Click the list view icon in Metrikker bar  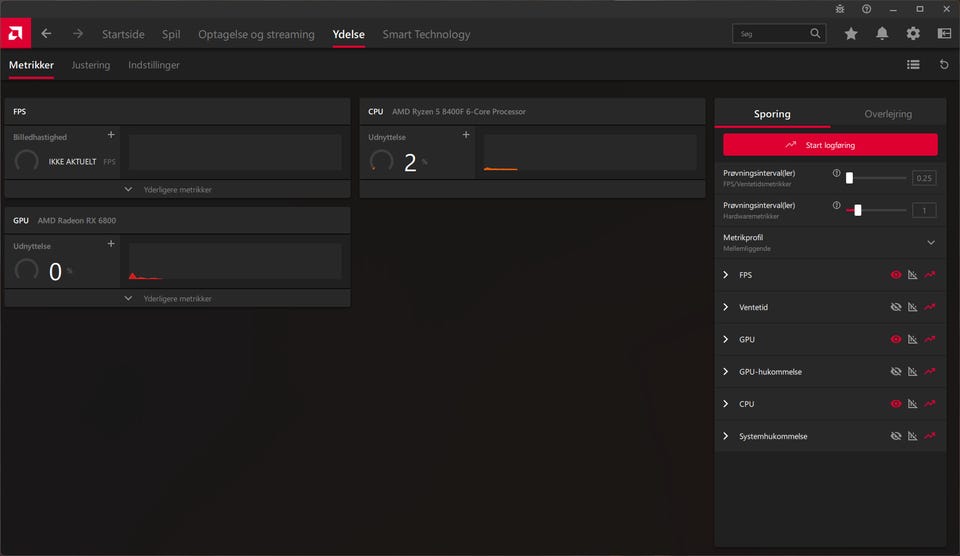(x=913, y=65)
